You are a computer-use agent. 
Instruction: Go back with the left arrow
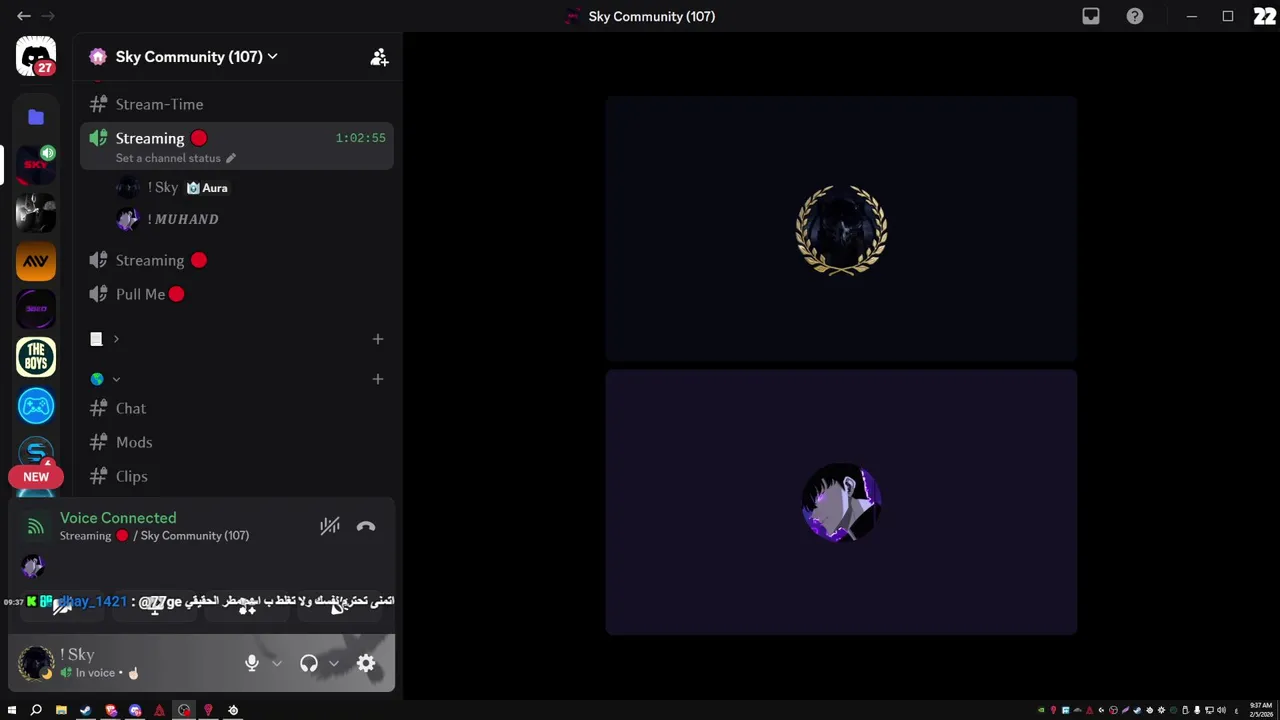point(24,16)
